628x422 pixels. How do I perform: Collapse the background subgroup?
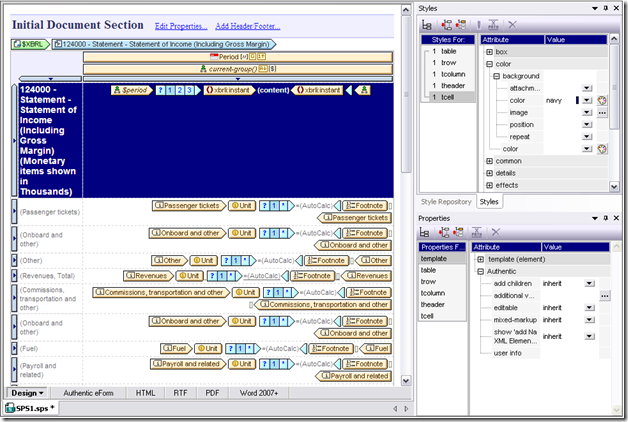pyautogui.click(x=496, y=76)
